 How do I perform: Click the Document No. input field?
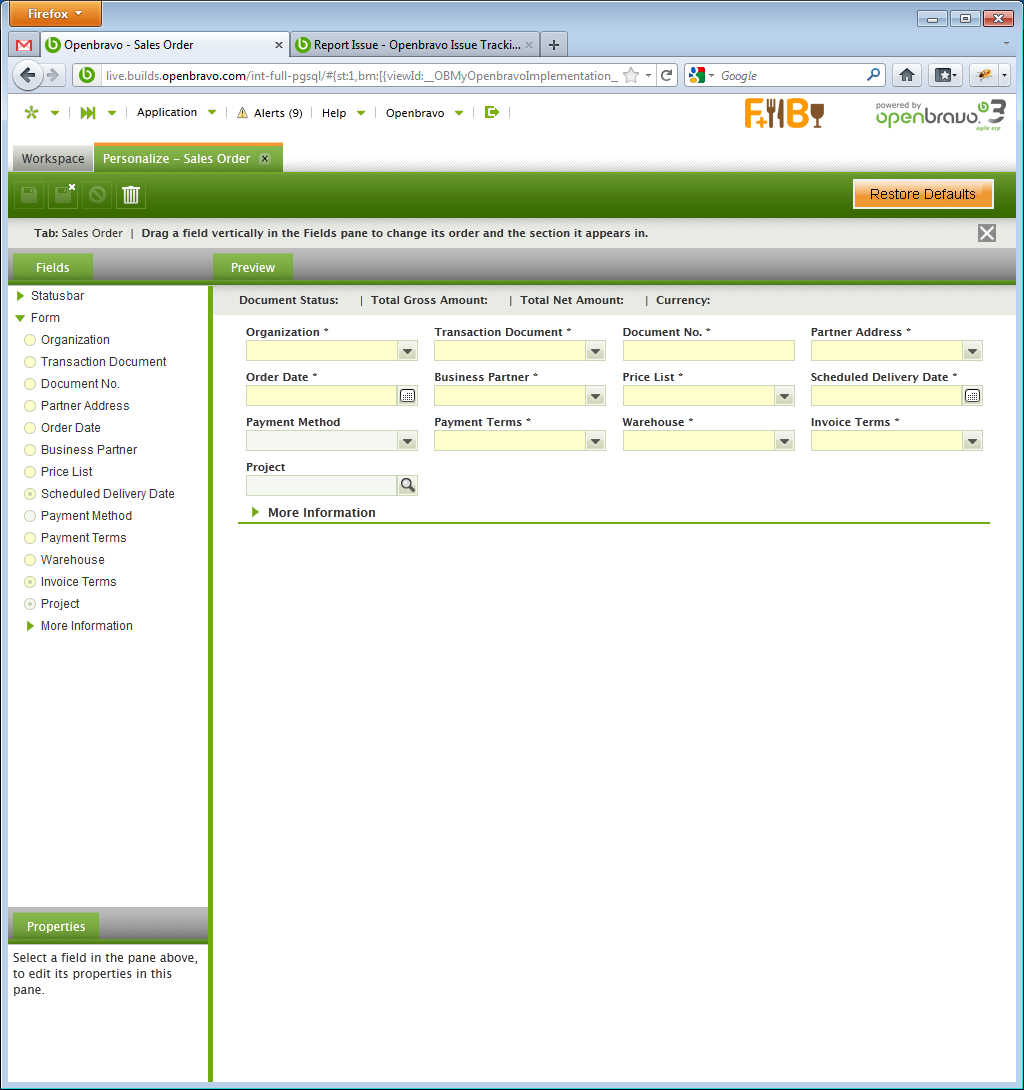pyautogui.click(x=708, y=351)
